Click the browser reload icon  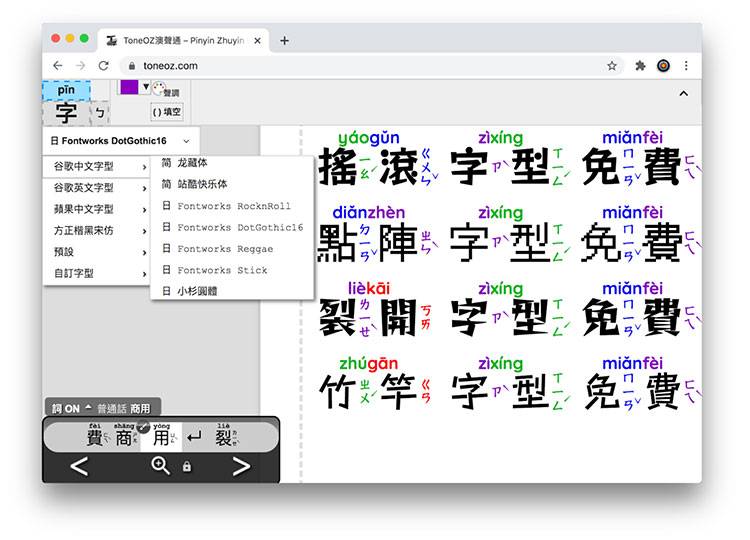[104, 66]
